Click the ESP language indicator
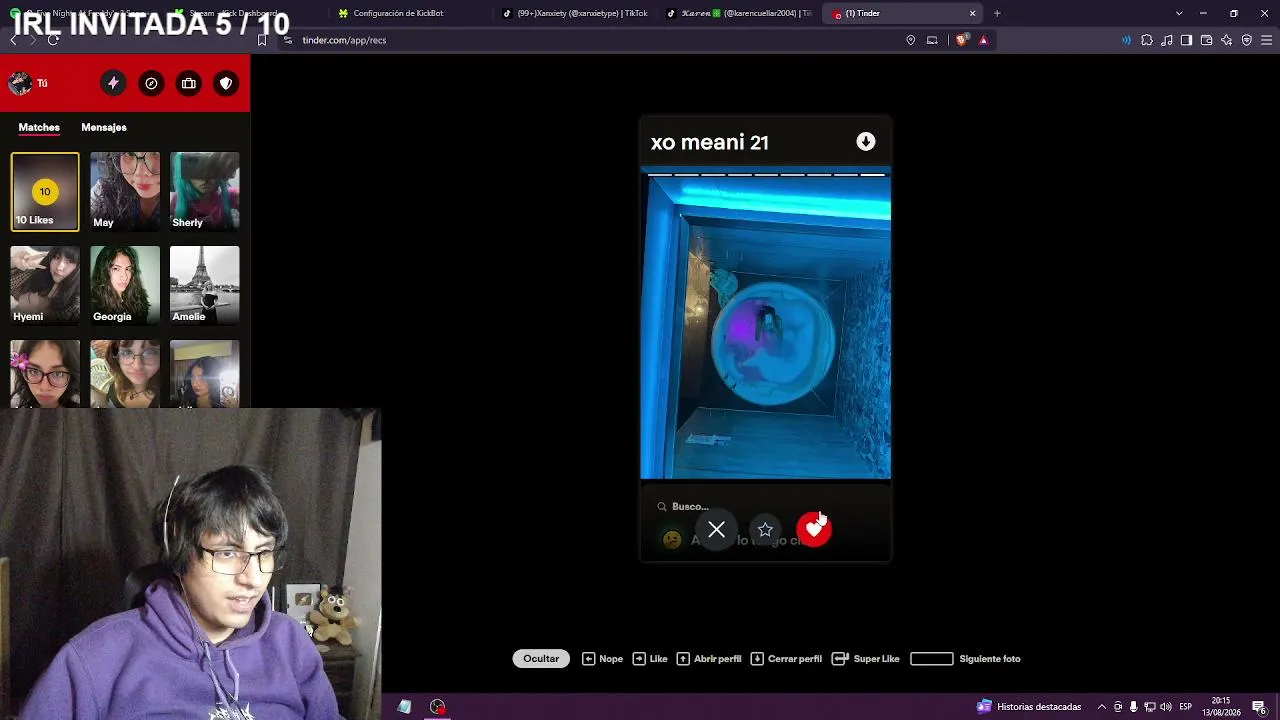 pyautogui.click(x=1185, y=707)
